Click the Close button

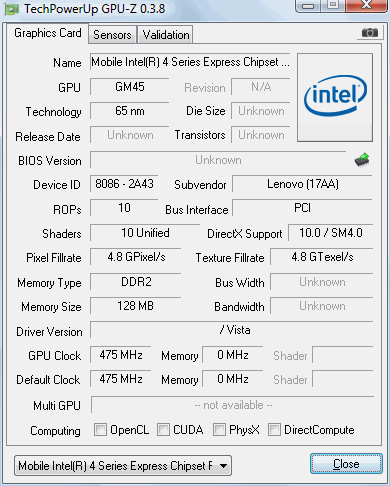[346, 464]
